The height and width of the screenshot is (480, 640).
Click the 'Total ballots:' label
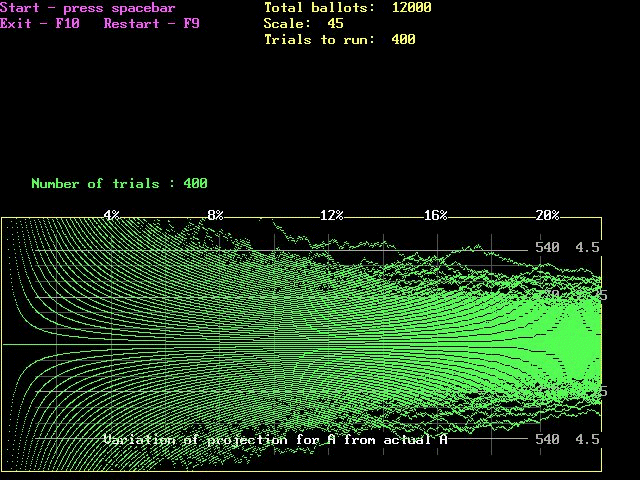point(320,8)
